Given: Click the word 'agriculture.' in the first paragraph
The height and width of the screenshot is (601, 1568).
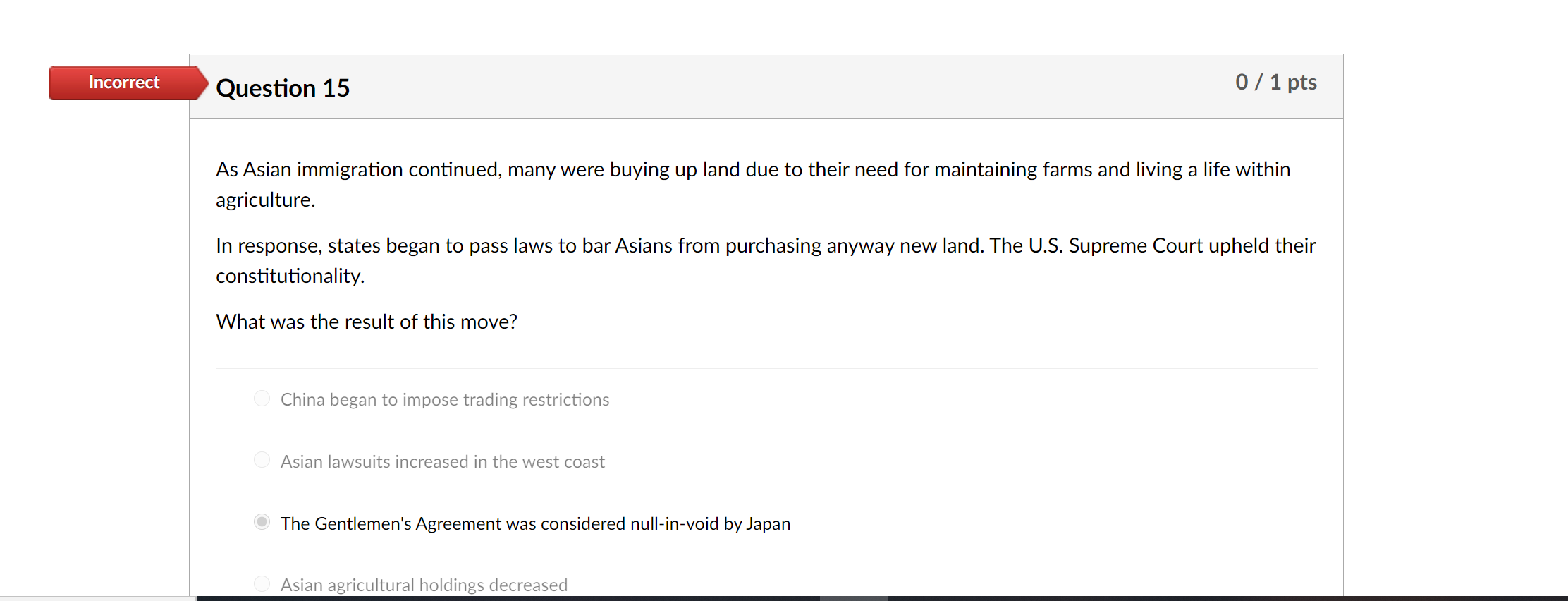Looking at the screenshot, I should [x=266, y=200].
